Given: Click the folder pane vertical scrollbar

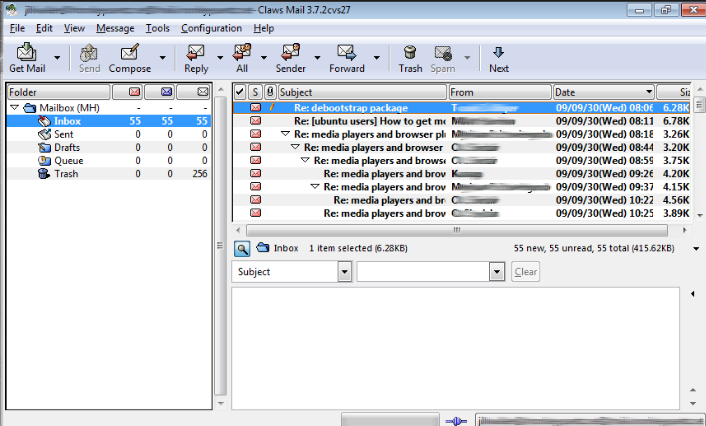Looking at the screenshot, I should [220, 246].
